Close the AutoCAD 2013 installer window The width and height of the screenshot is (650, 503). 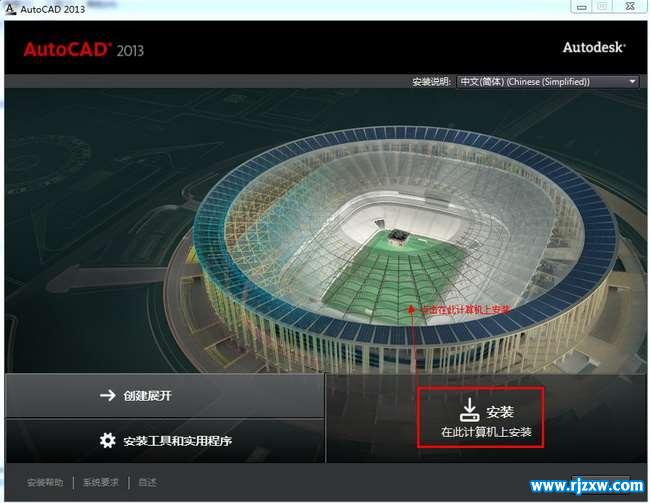click(x=630, y=7)
